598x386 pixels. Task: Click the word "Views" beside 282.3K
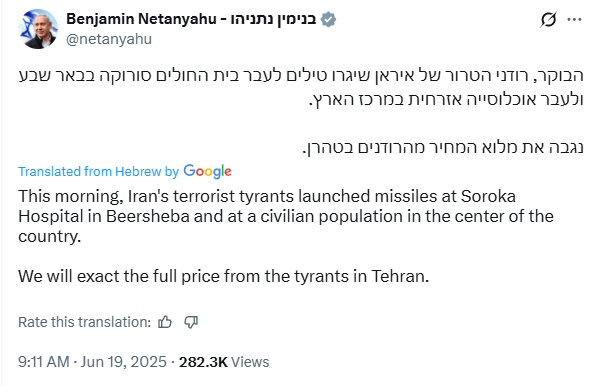click(x=250, y=362)
